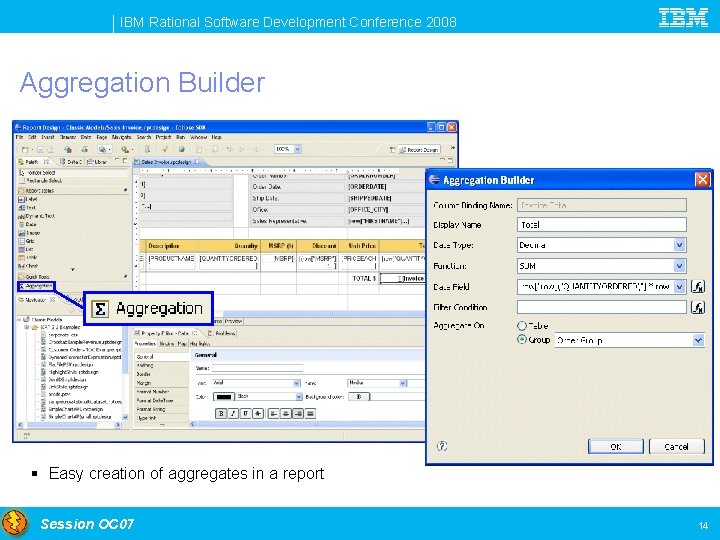Select Group radio under Aggregate On
Viewport: 720px width, 540px height.
[522, 340]
